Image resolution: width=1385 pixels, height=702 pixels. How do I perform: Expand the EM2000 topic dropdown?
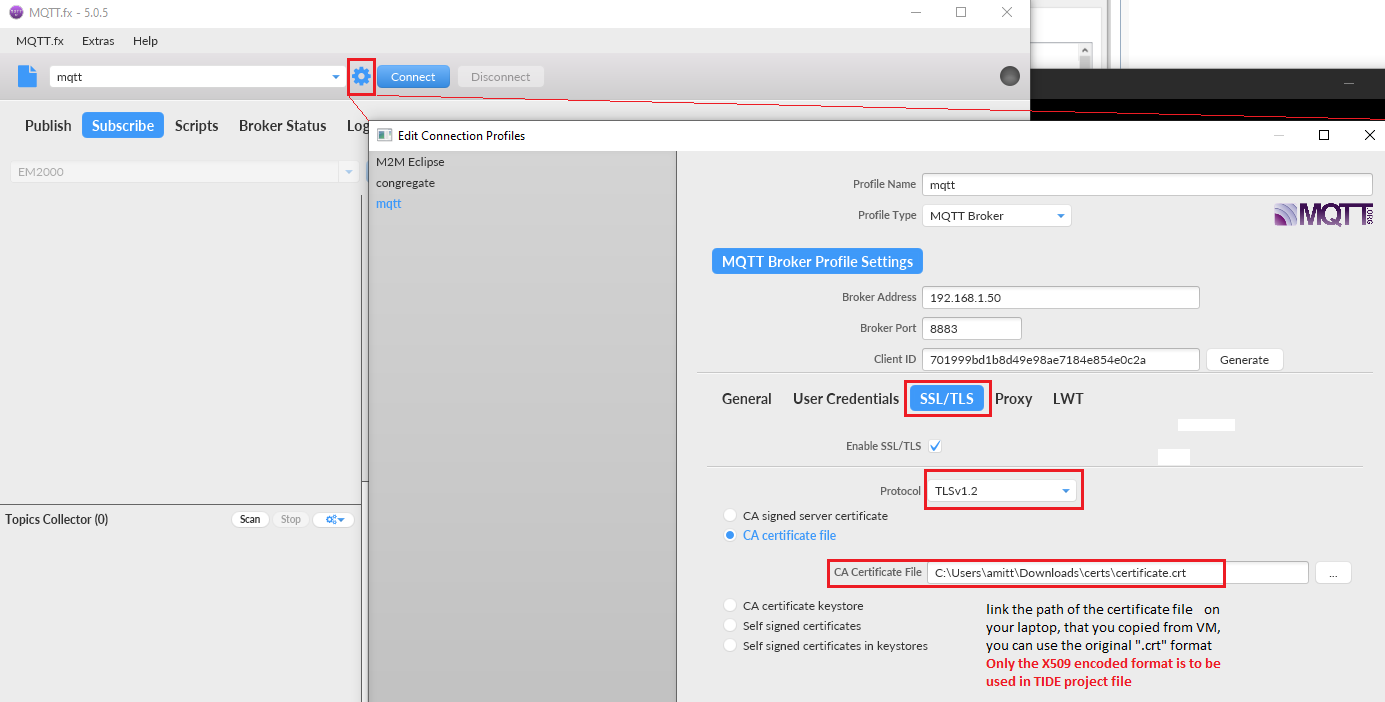(x=349, y=172)
